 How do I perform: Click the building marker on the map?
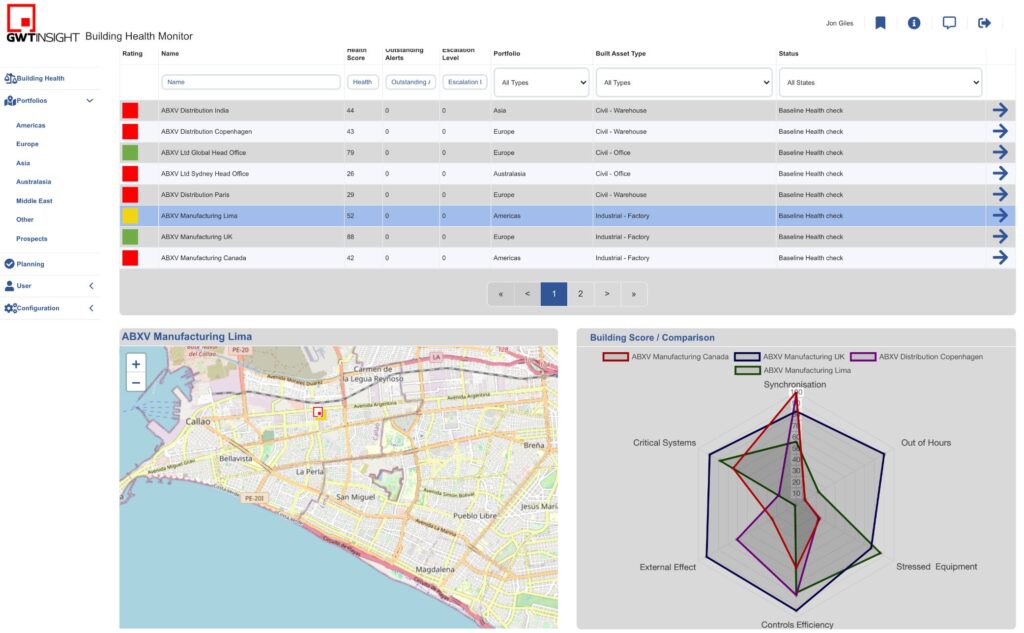pyautogui.click(x=318, y=412)
